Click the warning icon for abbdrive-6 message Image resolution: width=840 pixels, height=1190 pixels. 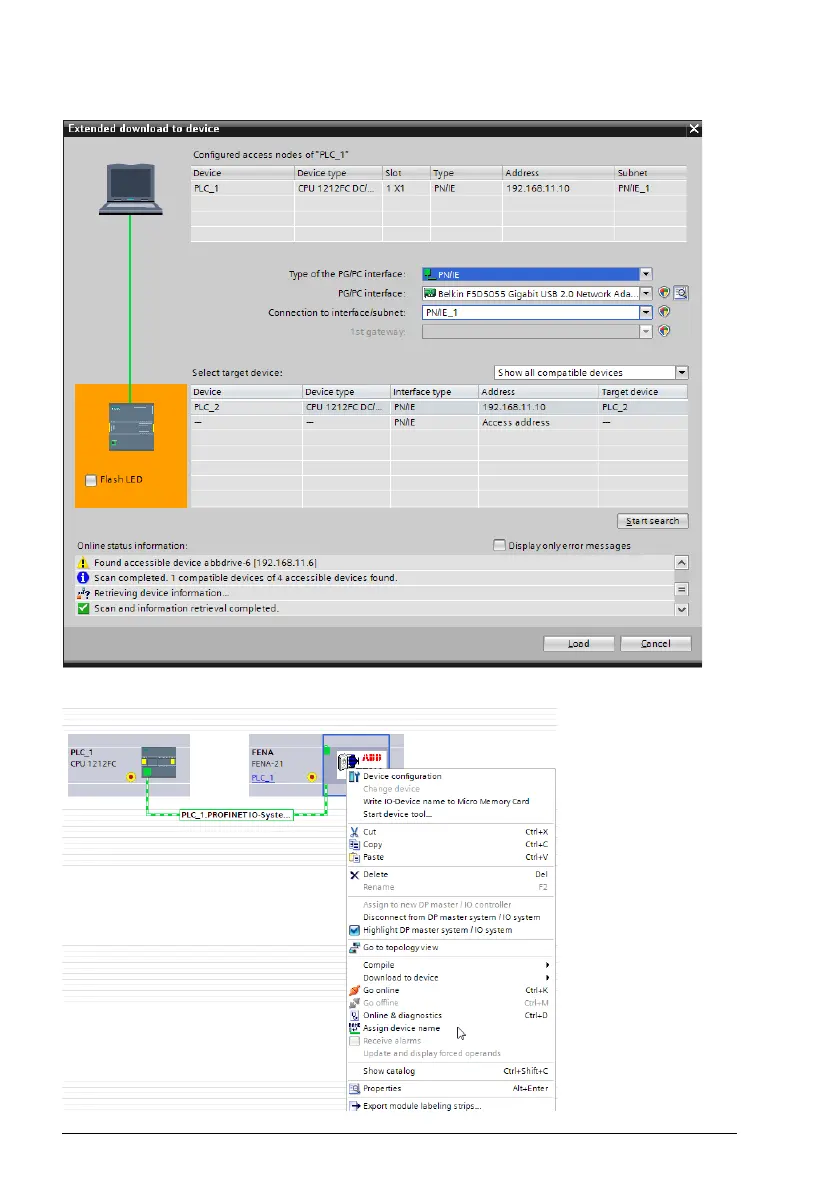pos(83,563)
